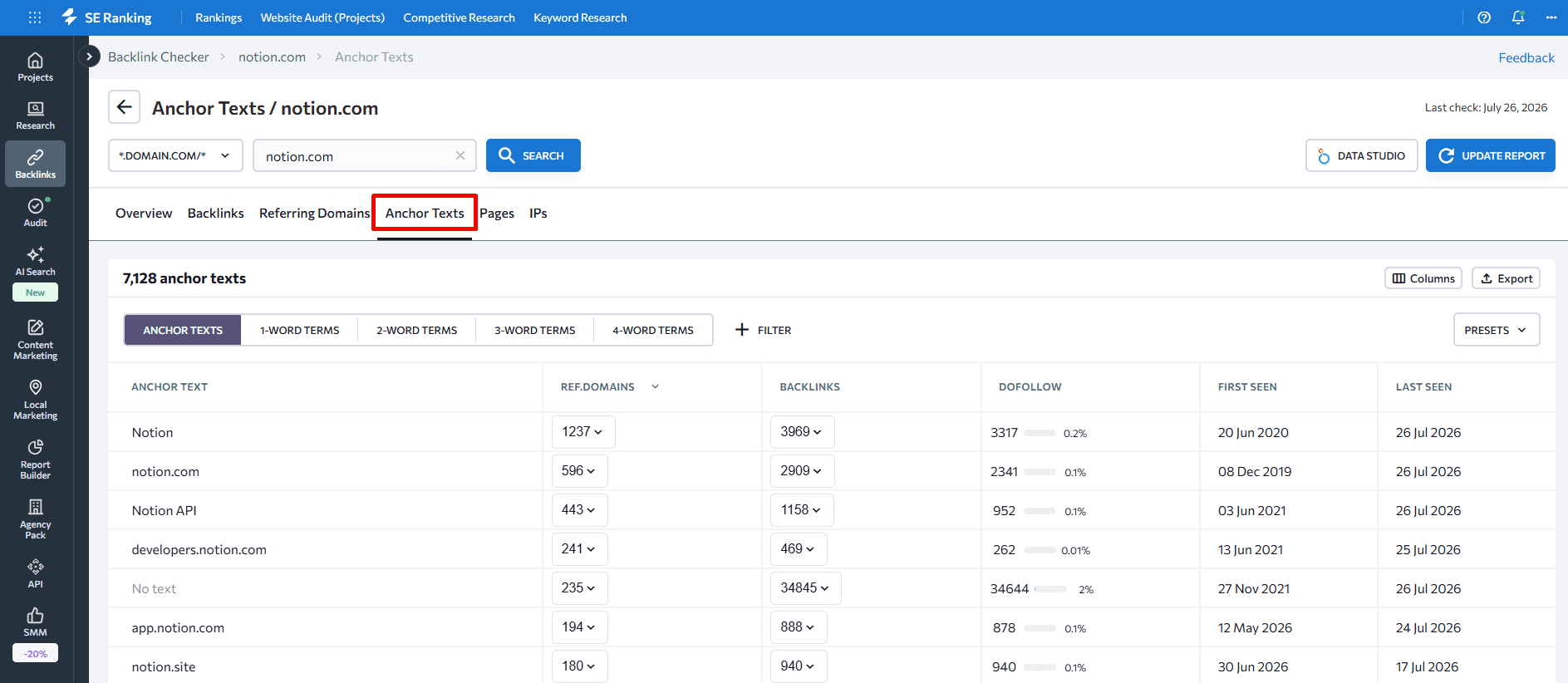The image size is (1568, 683).
Task: Open the Columns settings
Action: pyautogui.click(x=1423, y=278)
